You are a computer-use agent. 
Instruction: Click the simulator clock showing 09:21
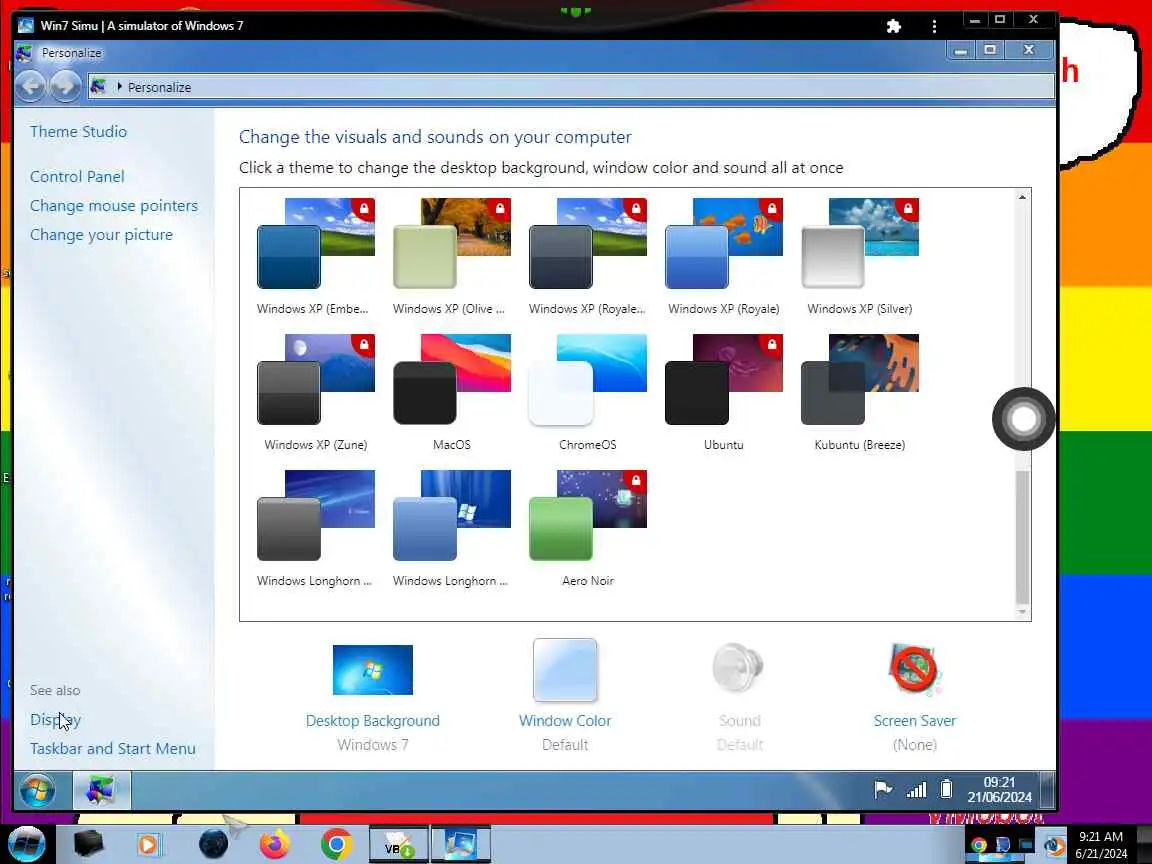pos(999,790)
